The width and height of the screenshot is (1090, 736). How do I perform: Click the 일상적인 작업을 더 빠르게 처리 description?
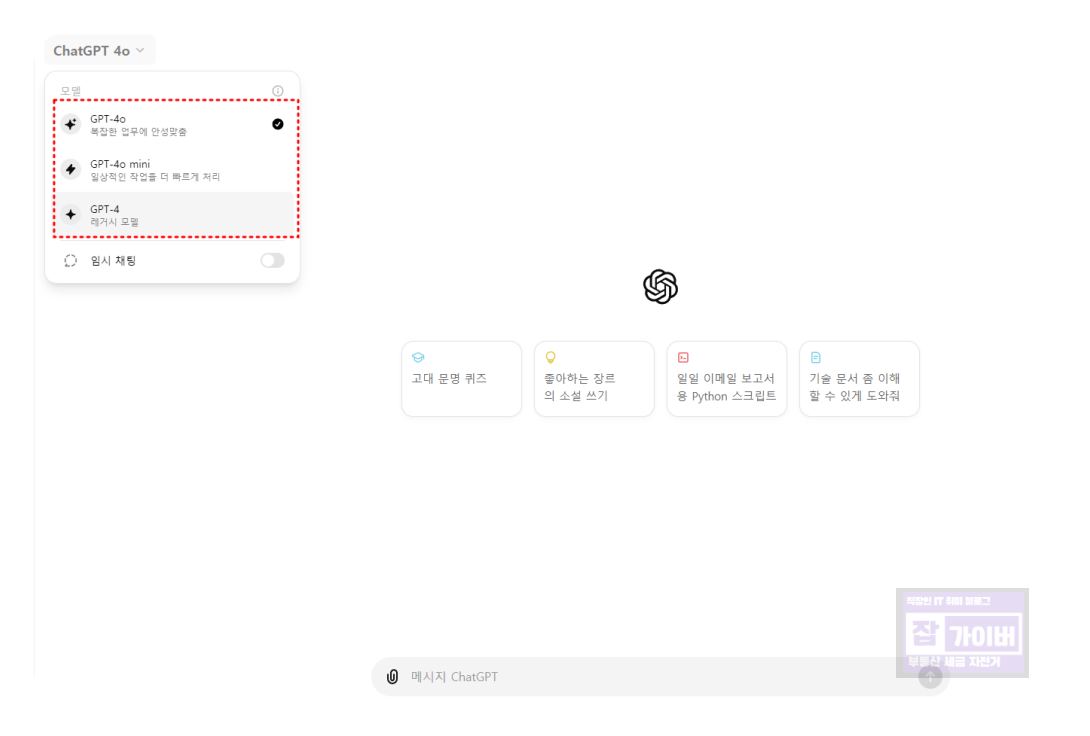point(155,177)
